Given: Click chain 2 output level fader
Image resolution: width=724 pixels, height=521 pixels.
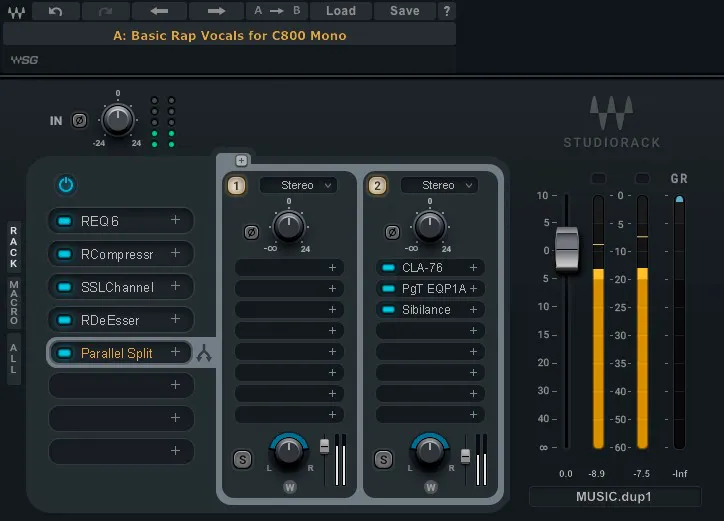Looking at the screenshot, I should [465, 456].
